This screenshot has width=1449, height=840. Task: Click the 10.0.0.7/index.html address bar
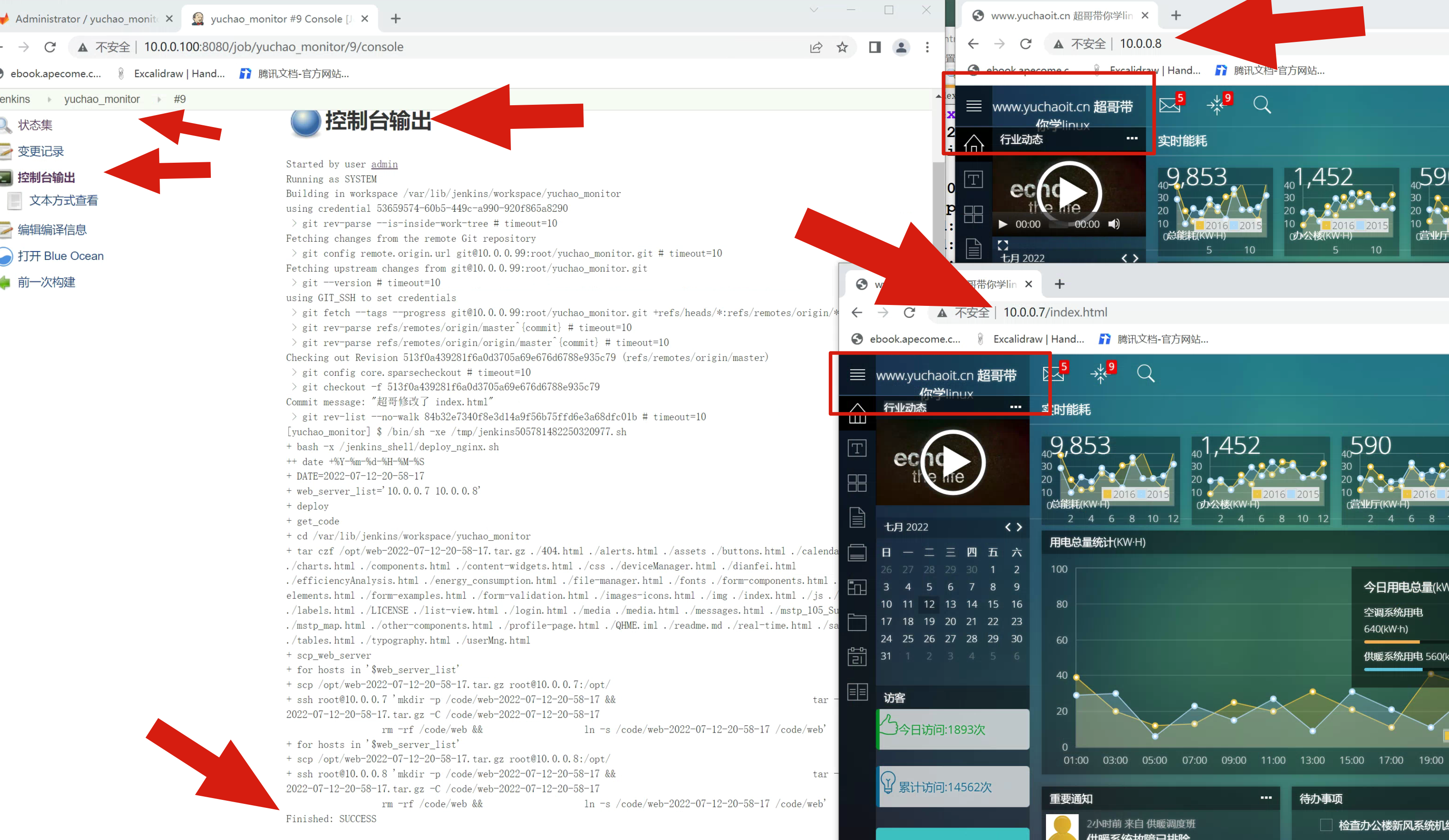pyautogui.click(x=1055, y=312)
